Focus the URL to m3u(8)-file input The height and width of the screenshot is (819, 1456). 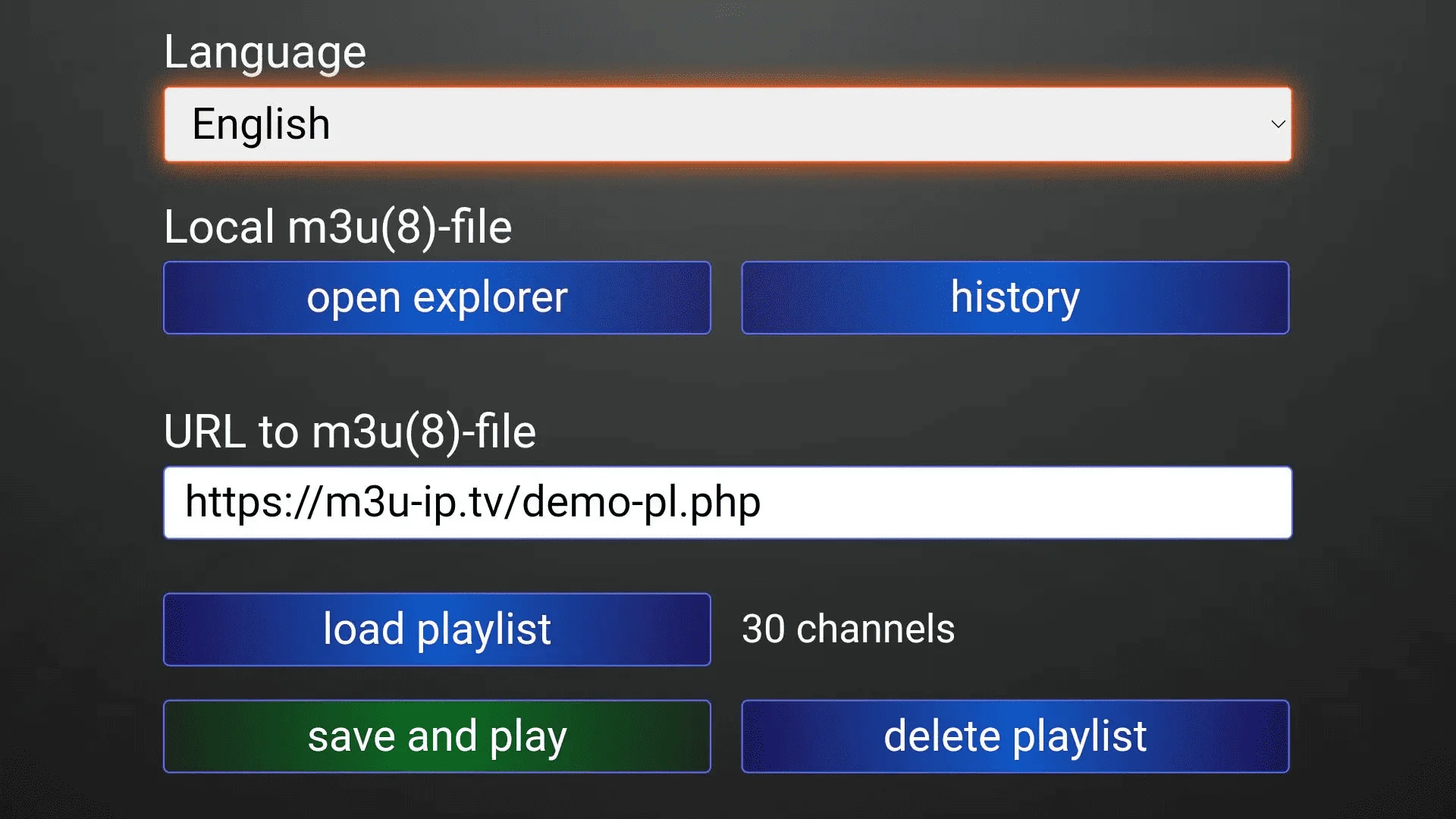point(727,503)
